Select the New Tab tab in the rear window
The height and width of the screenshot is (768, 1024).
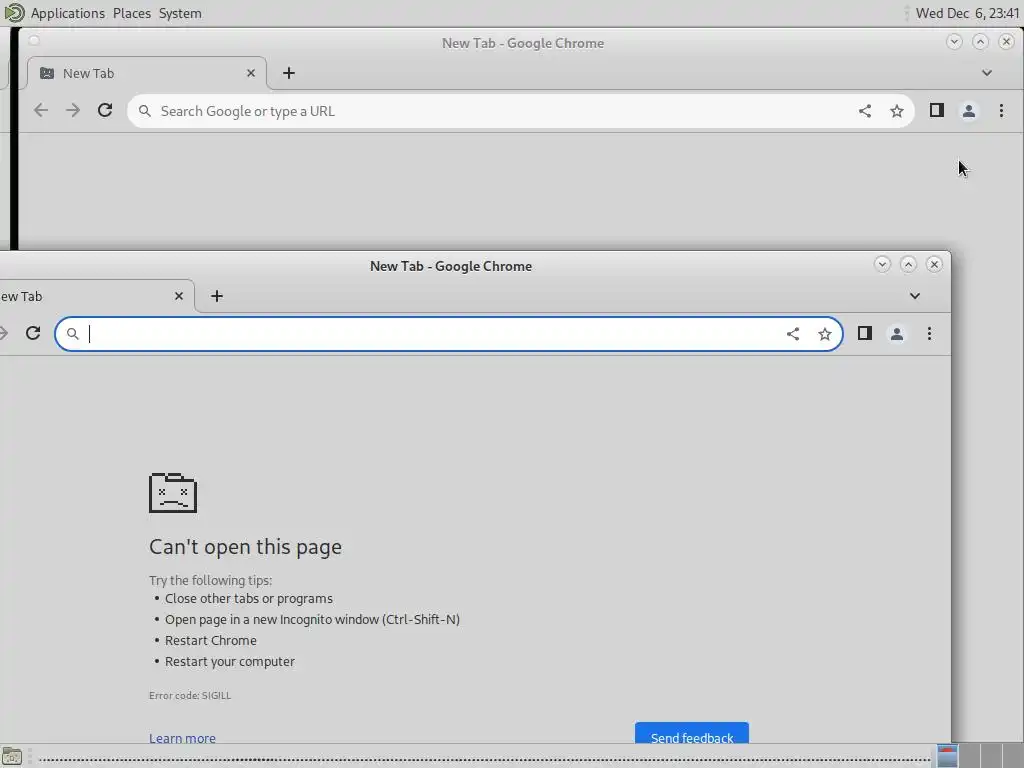point(147,73)
